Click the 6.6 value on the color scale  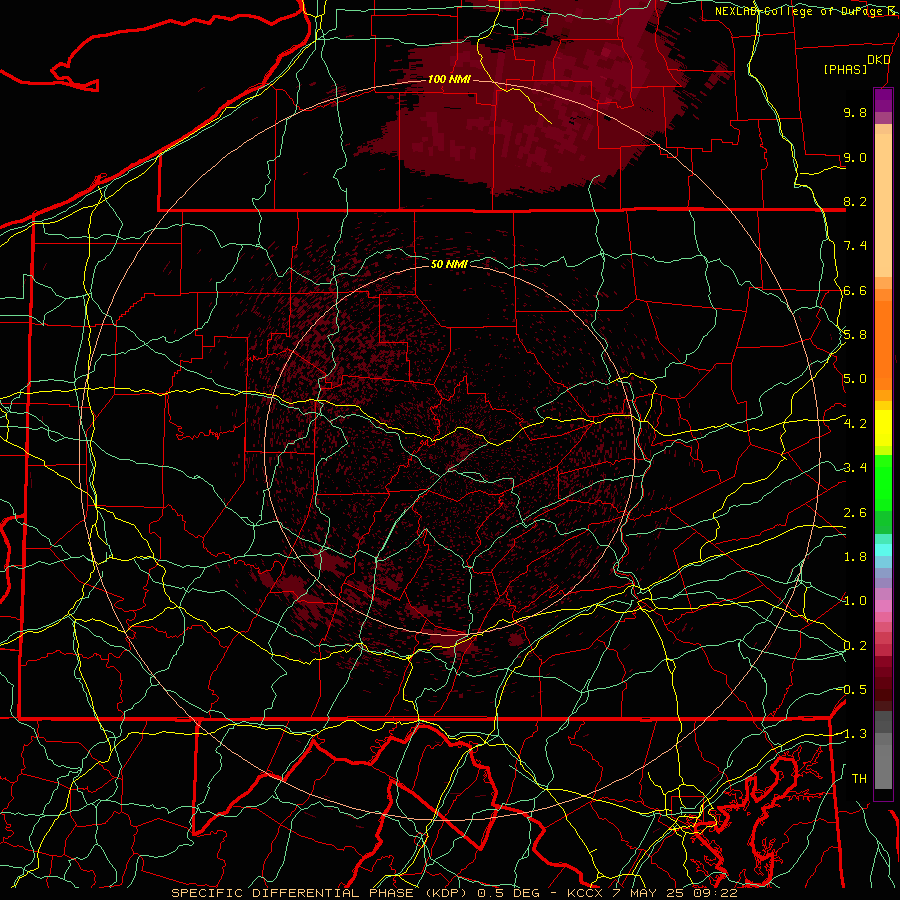(x=855, y=290)
